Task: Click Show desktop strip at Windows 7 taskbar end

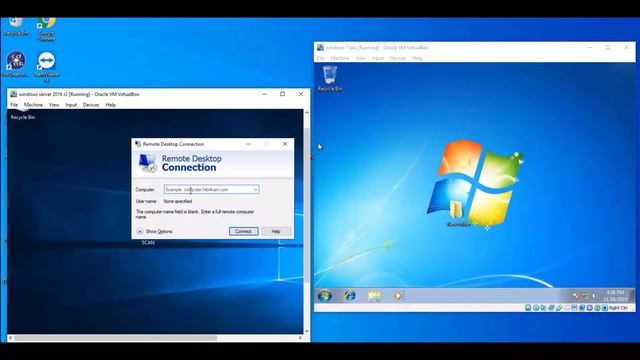Action: [632, 296]
